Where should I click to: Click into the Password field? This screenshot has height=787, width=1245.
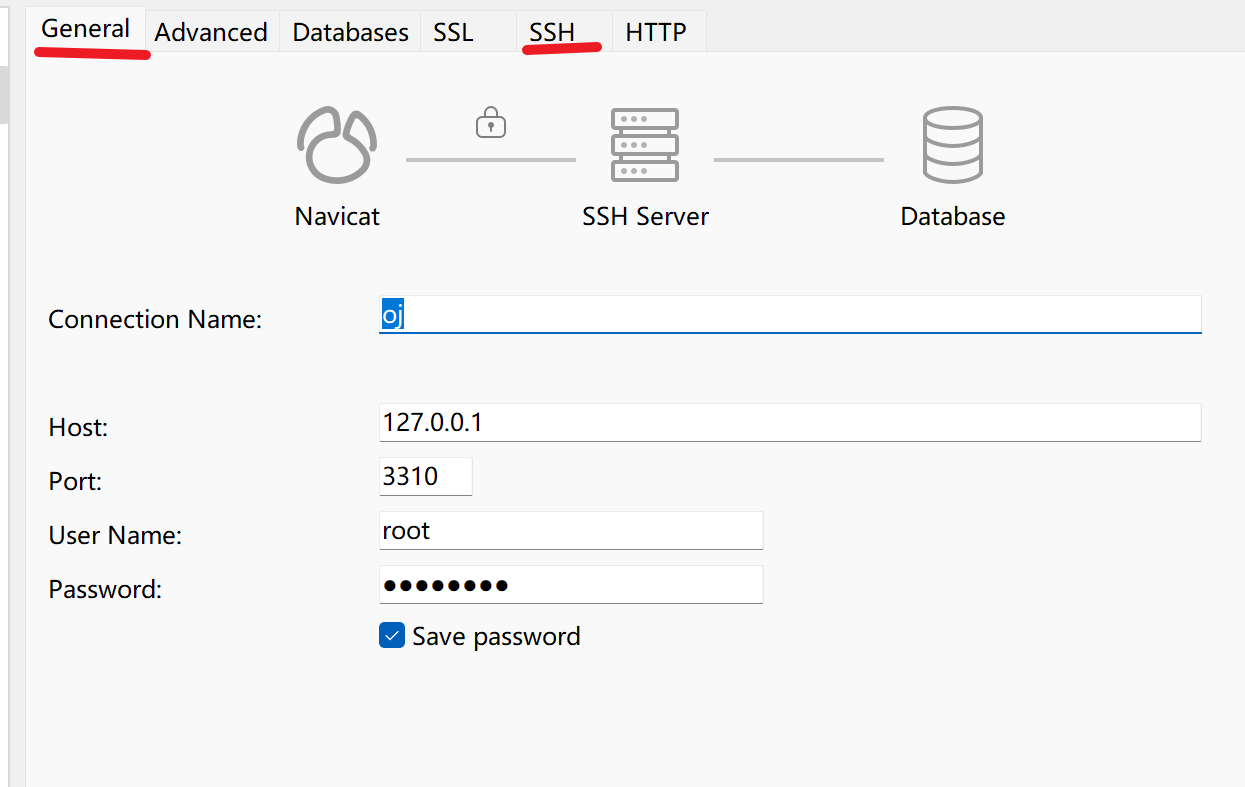point(571,585)
